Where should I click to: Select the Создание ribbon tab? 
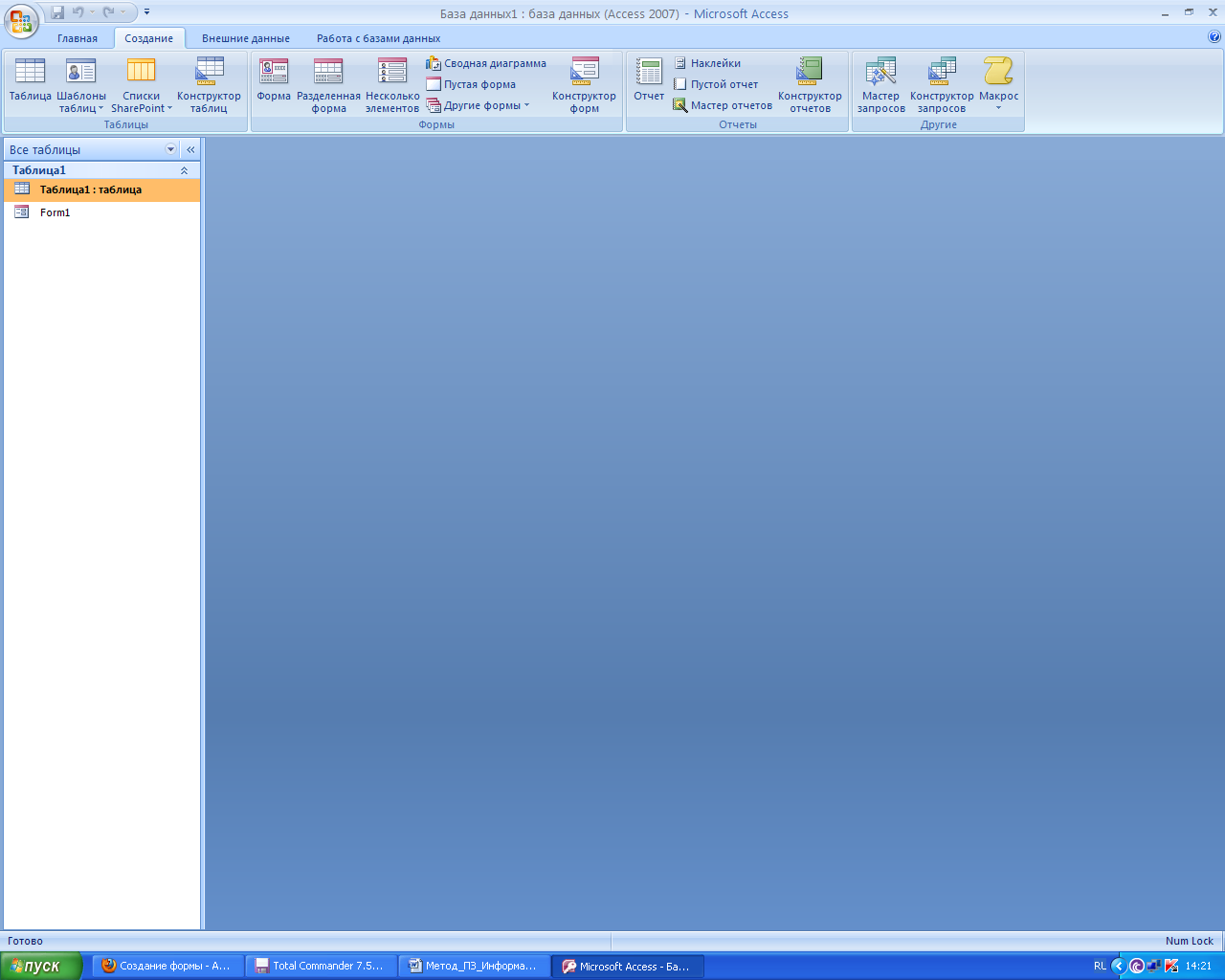(148, 38)
